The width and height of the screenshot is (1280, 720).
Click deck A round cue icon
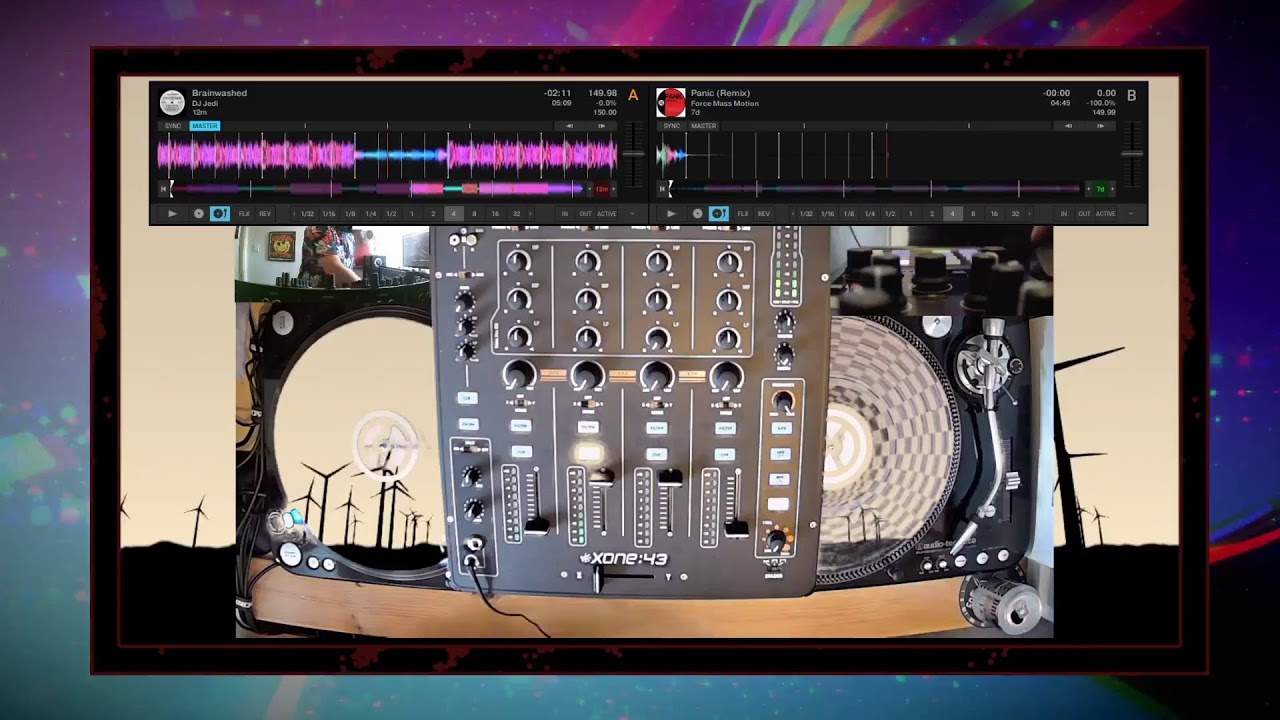coord(198,214)
